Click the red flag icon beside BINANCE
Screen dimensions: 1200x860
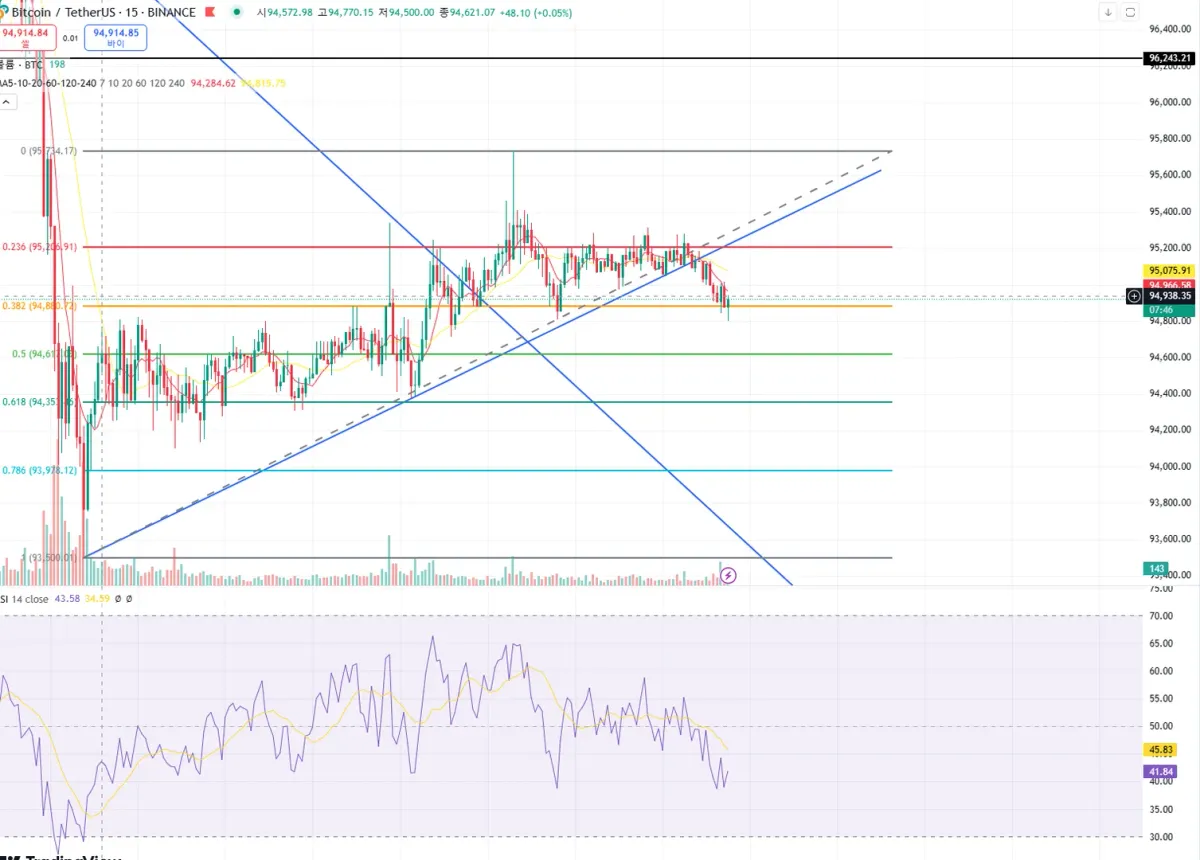pos(209,12)
